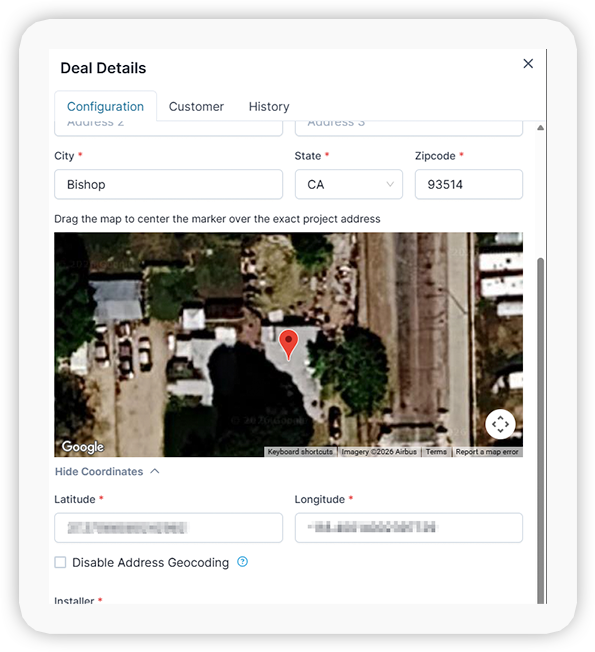Open the History tab
Viewport: 595px width, 652px height.
(269, 106)
